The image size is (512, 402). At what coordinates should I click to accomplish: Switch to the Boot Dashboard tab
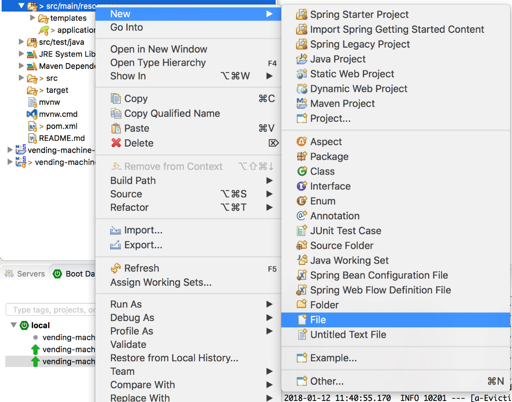(x=74, y=274)
